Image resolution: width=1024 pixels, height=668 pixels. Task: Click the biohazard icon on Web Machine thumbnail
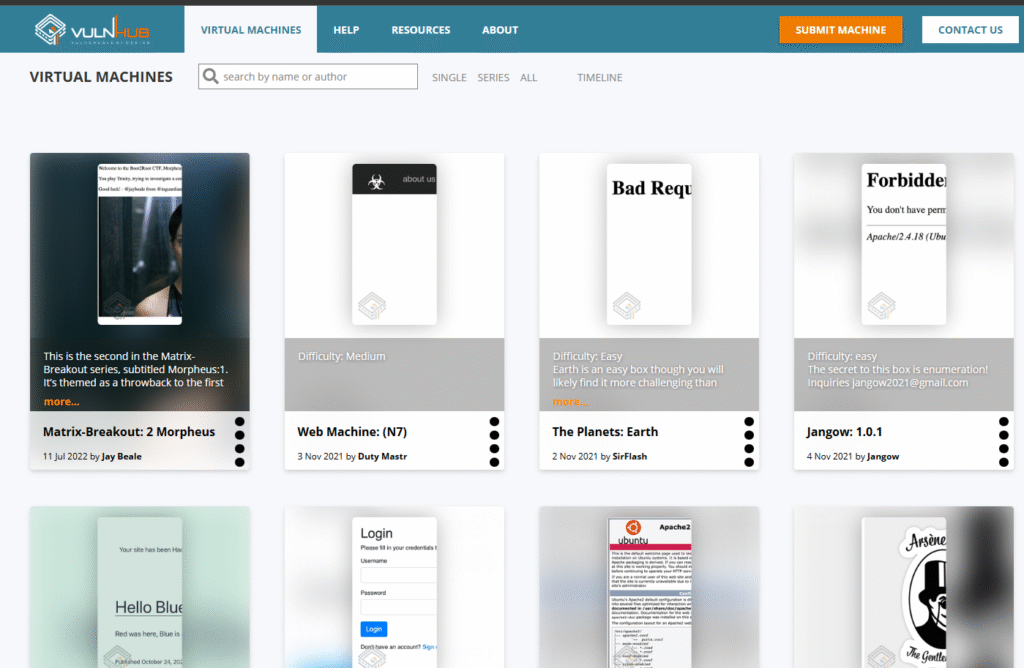(377, 180)
